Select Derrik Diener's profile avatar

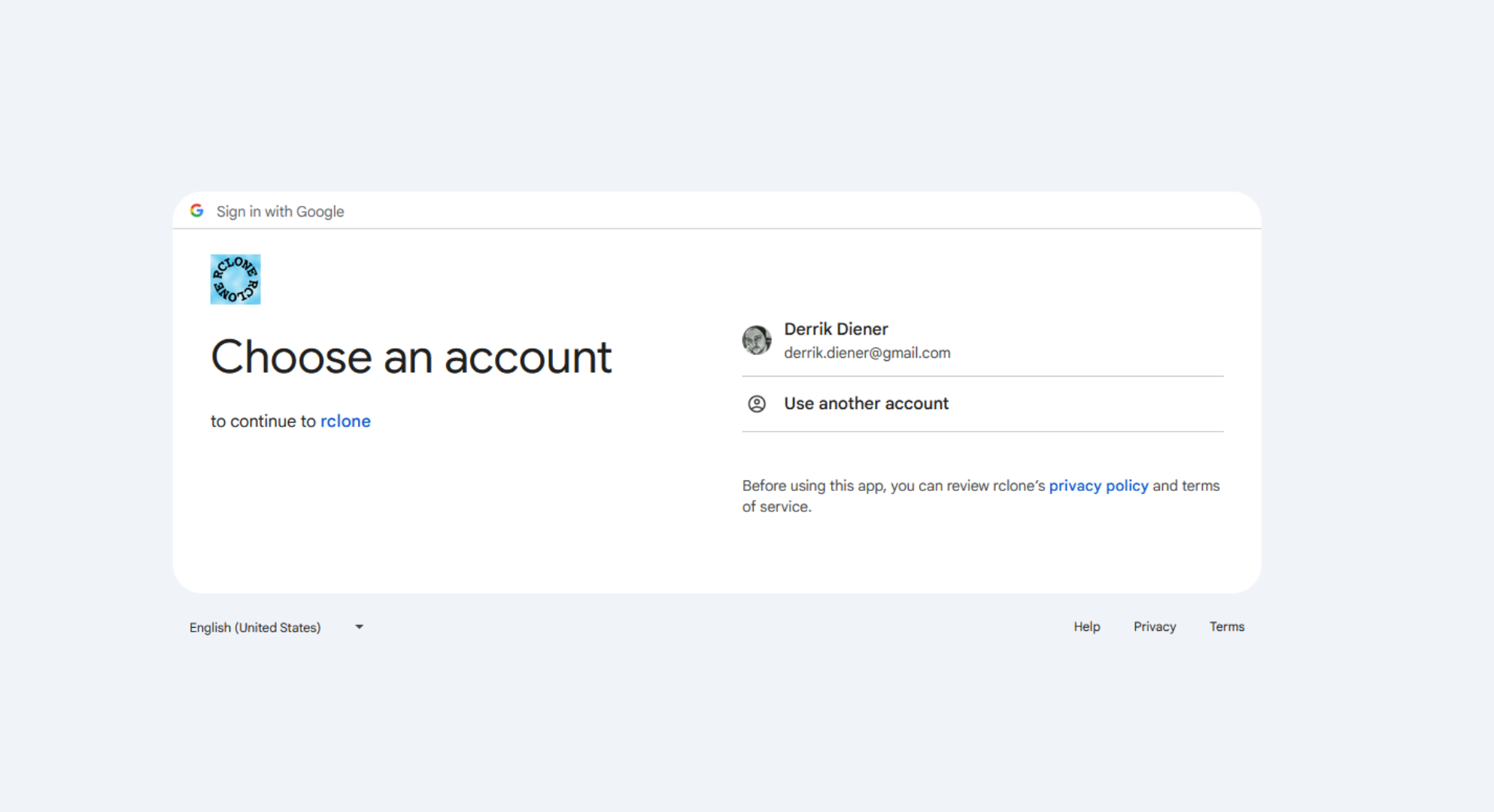[x=757, y=340]
